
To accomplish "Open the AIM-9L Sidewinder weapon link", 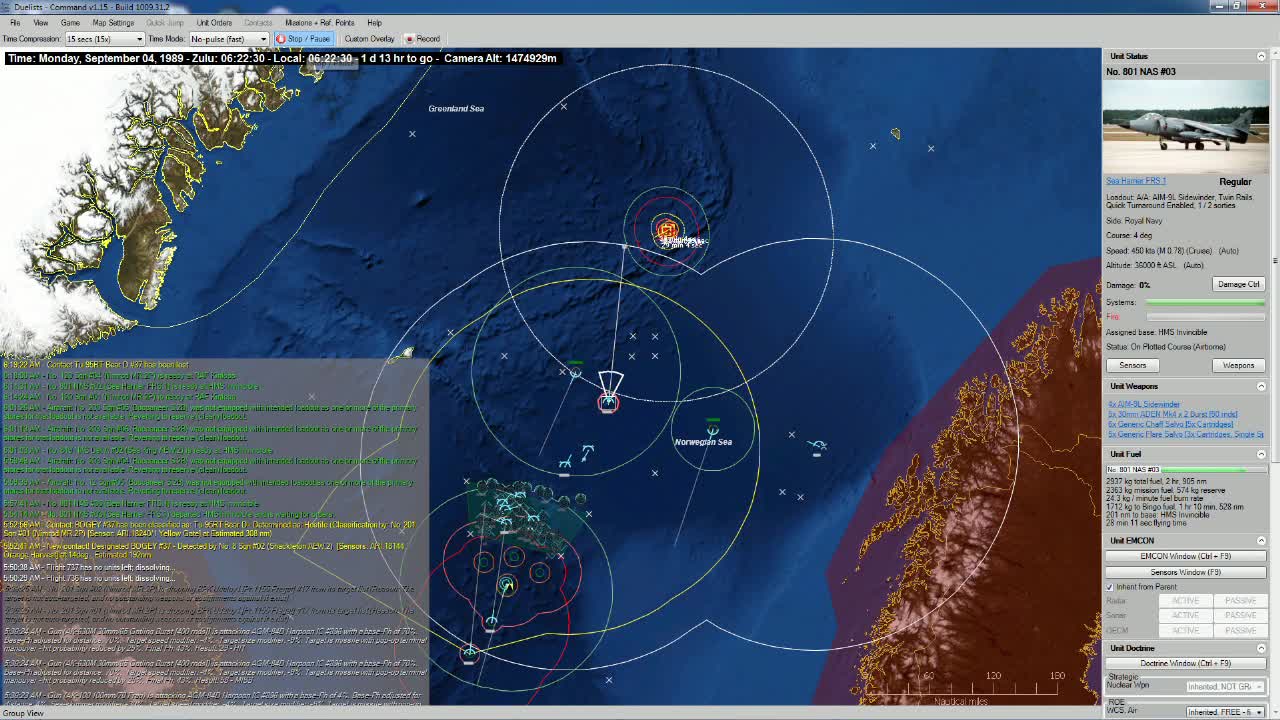I will click(x=1144, y=404).
